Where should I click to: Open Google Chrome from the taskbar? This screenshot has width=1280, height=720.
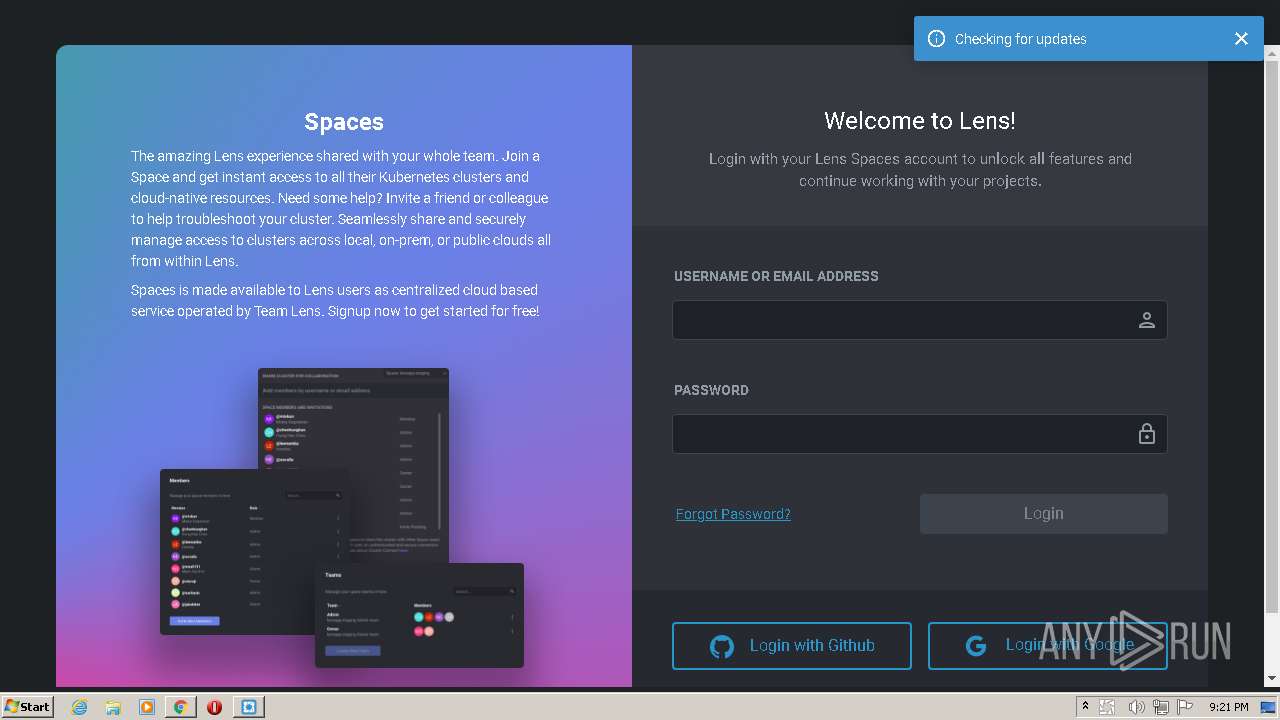tap(180, 707)
